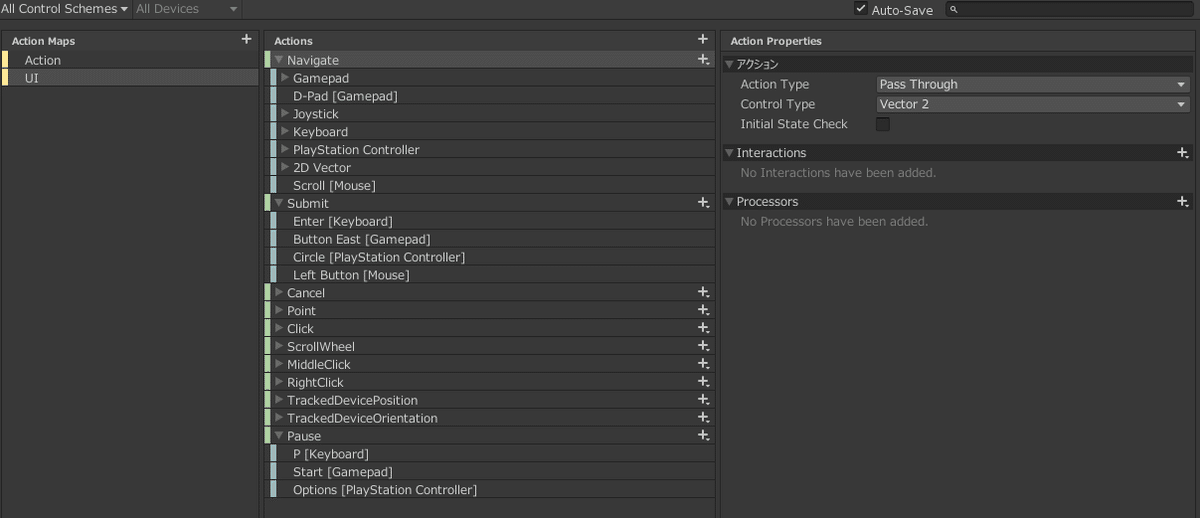Add a new action map with plus icon

[x=246, y=39]
